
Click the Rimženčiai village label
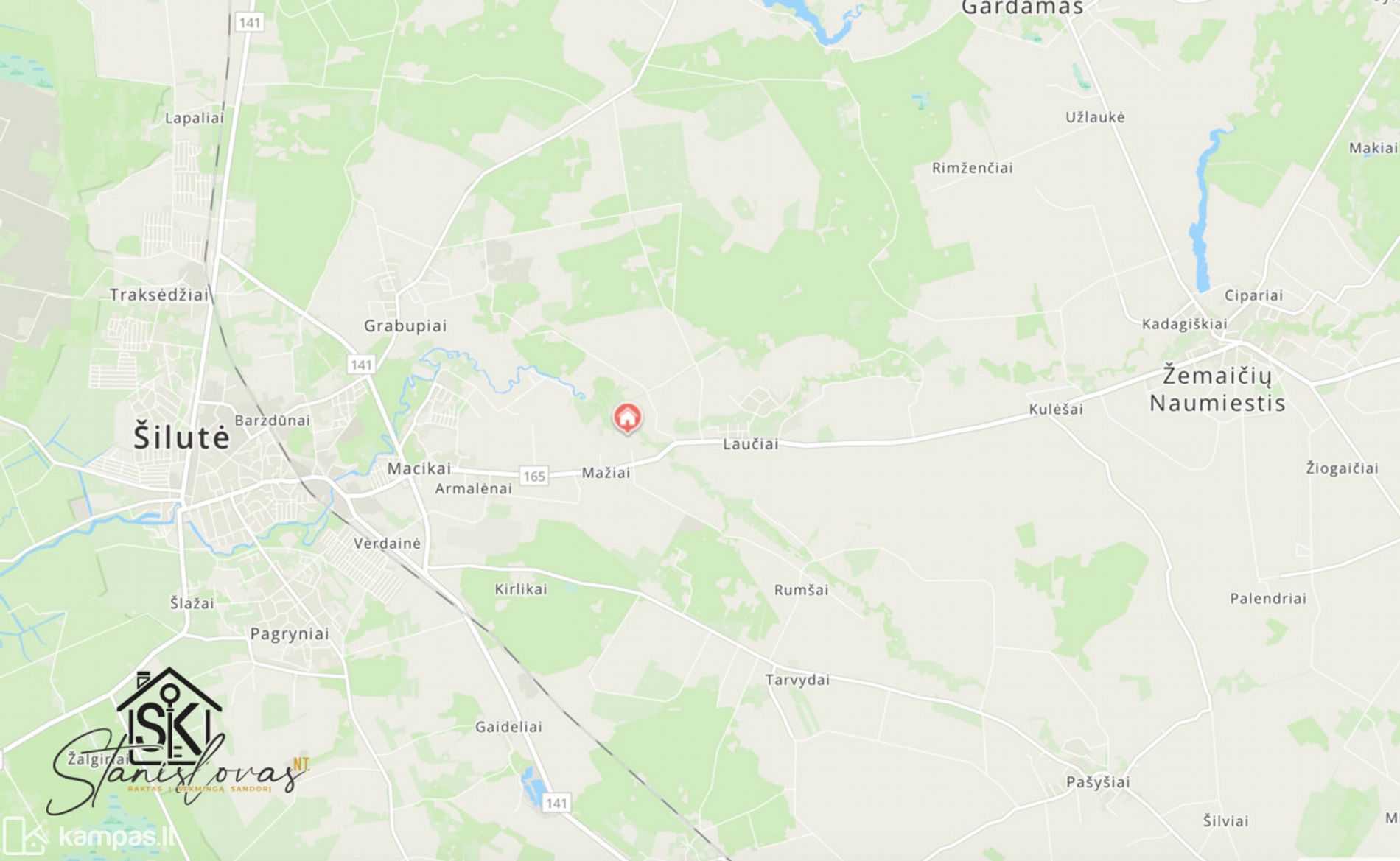pyautogui.click(x=972, y=168)
